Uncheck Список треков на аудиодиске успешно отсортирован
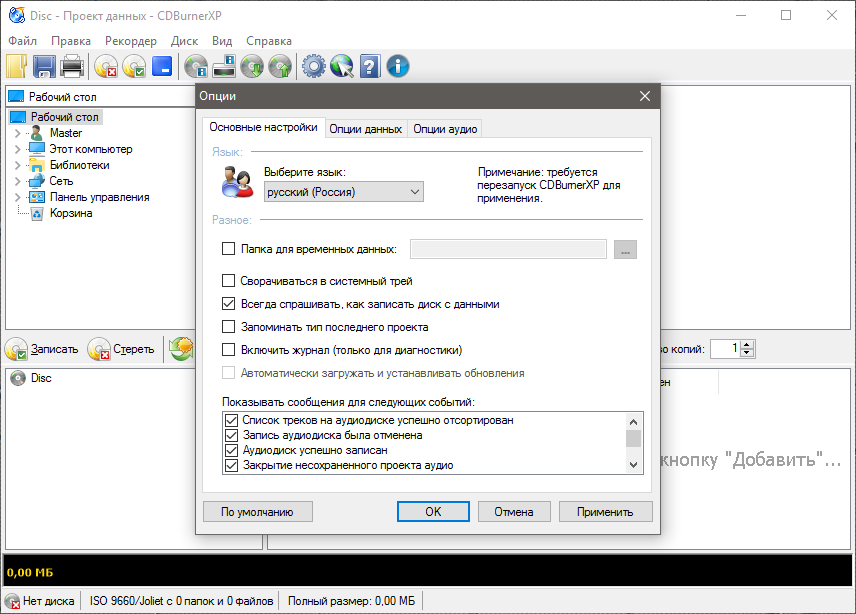Viewport: 856px width, 614px height. tap(231, 420)
